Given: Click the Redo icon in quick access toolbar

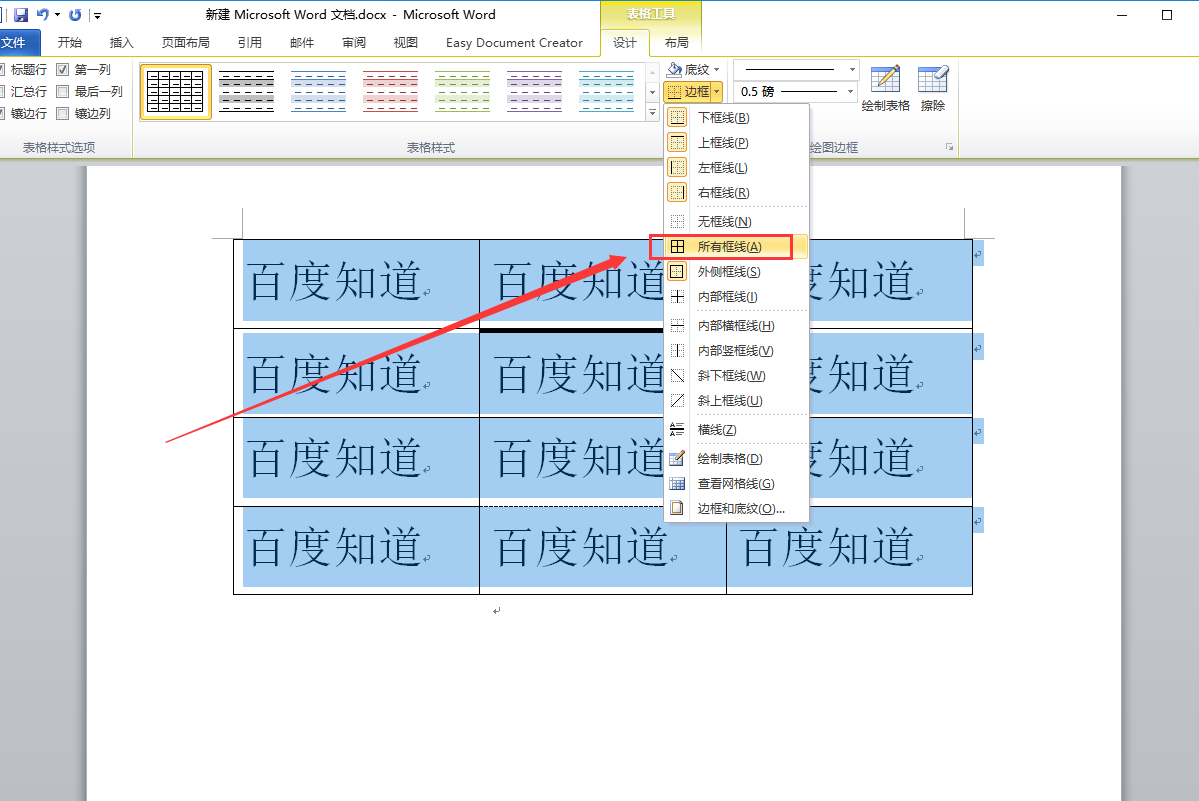Looking at the screenshot, I should (75, 15).
